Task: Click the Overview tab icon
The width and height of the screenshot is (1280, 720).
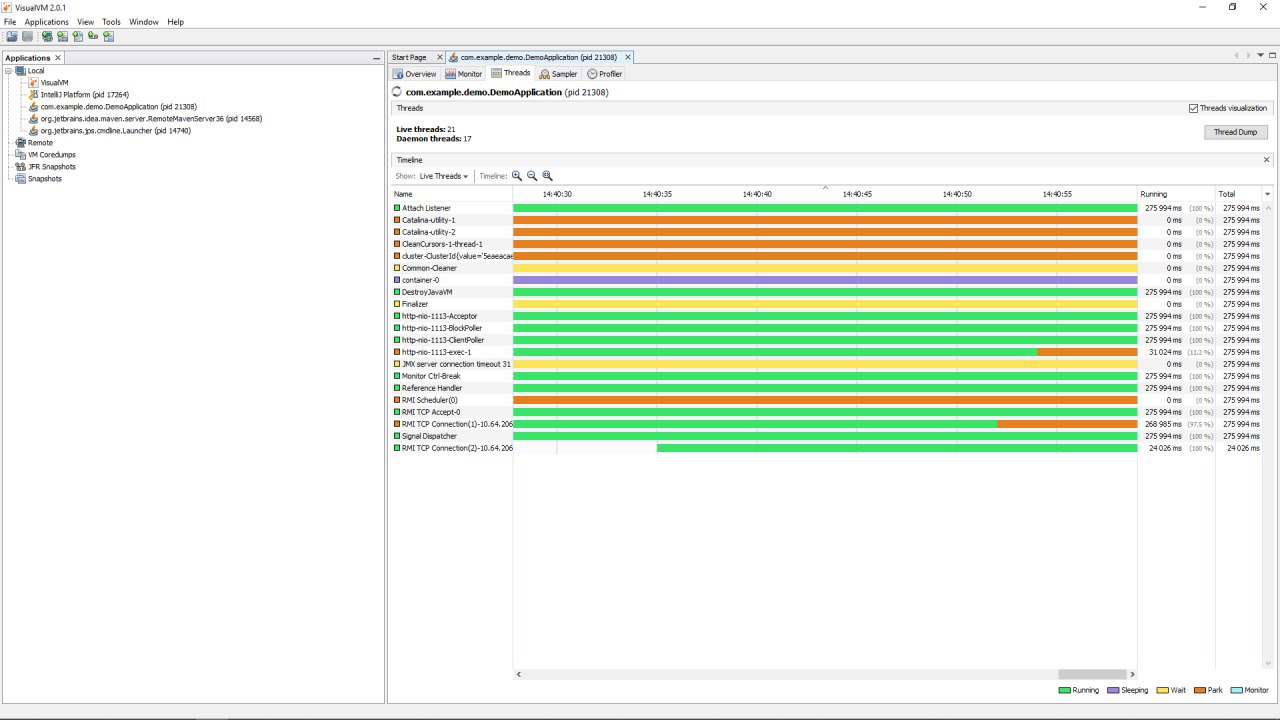Action: tap(398, 74)
